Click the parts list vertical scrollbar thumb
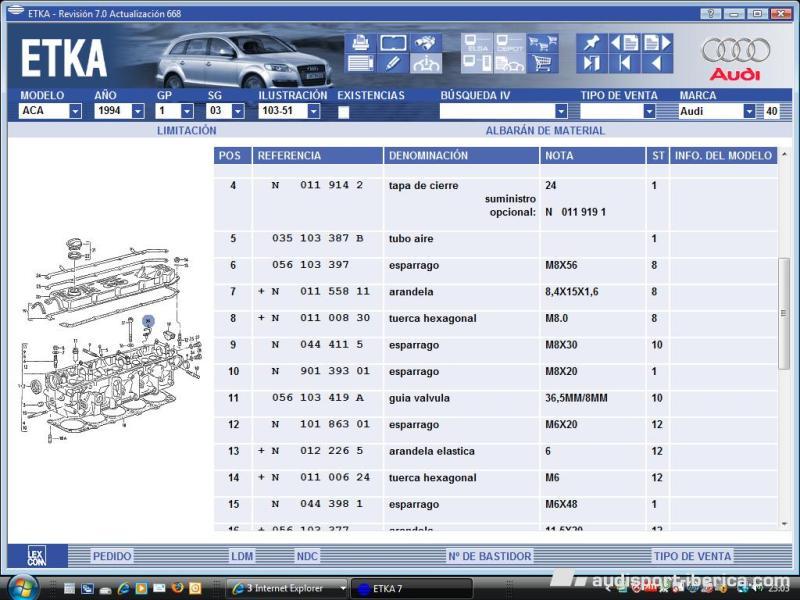 (784, 313)
